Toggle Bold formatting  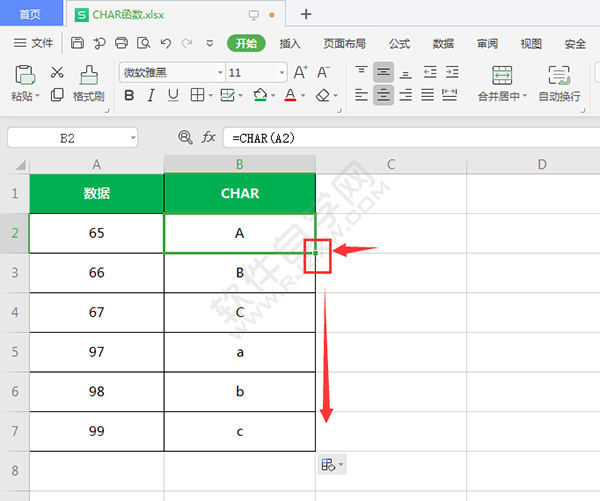[x=129, y=95]
